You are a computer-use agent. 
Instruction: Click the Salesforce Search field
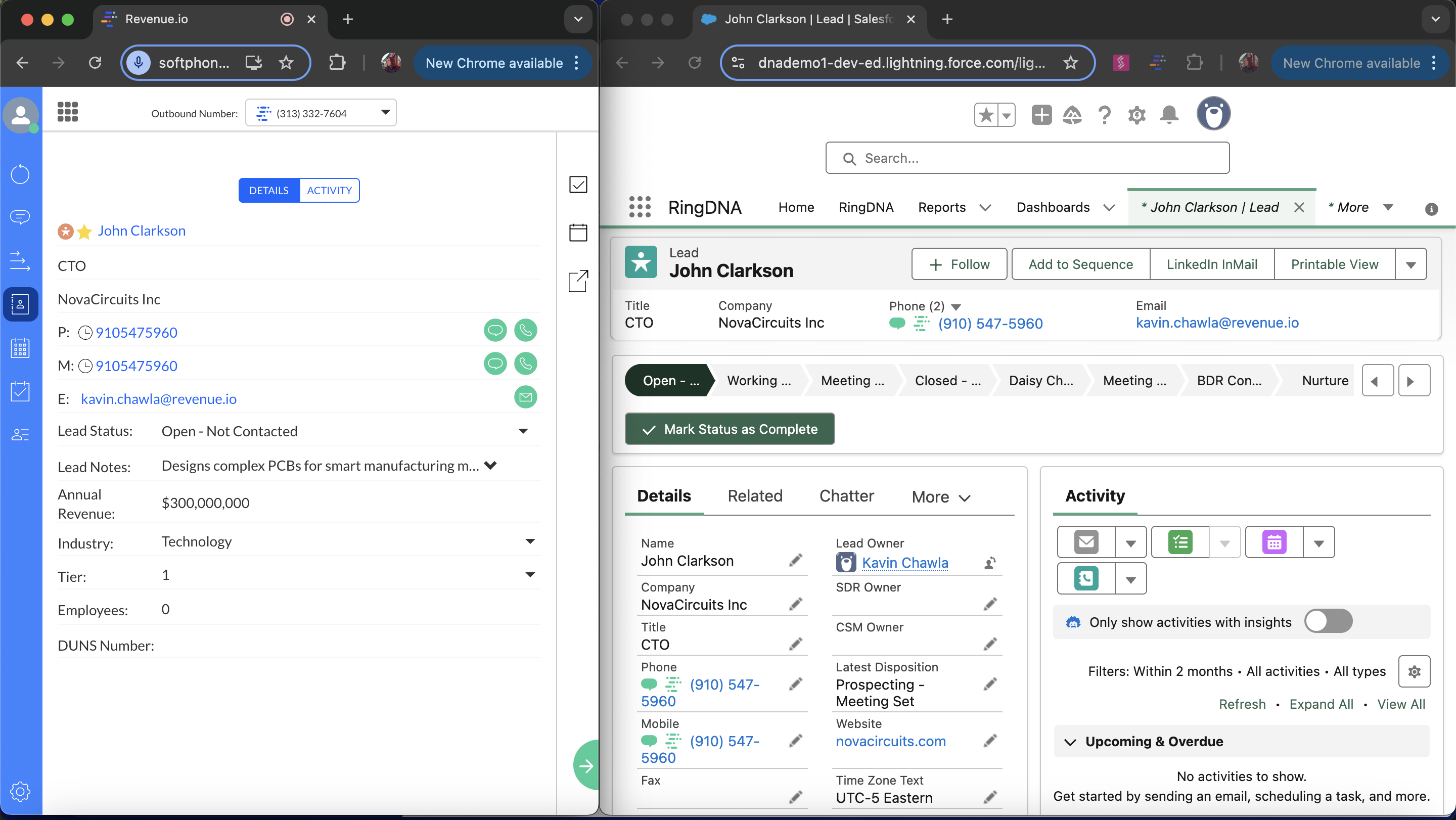[1027, 158]
